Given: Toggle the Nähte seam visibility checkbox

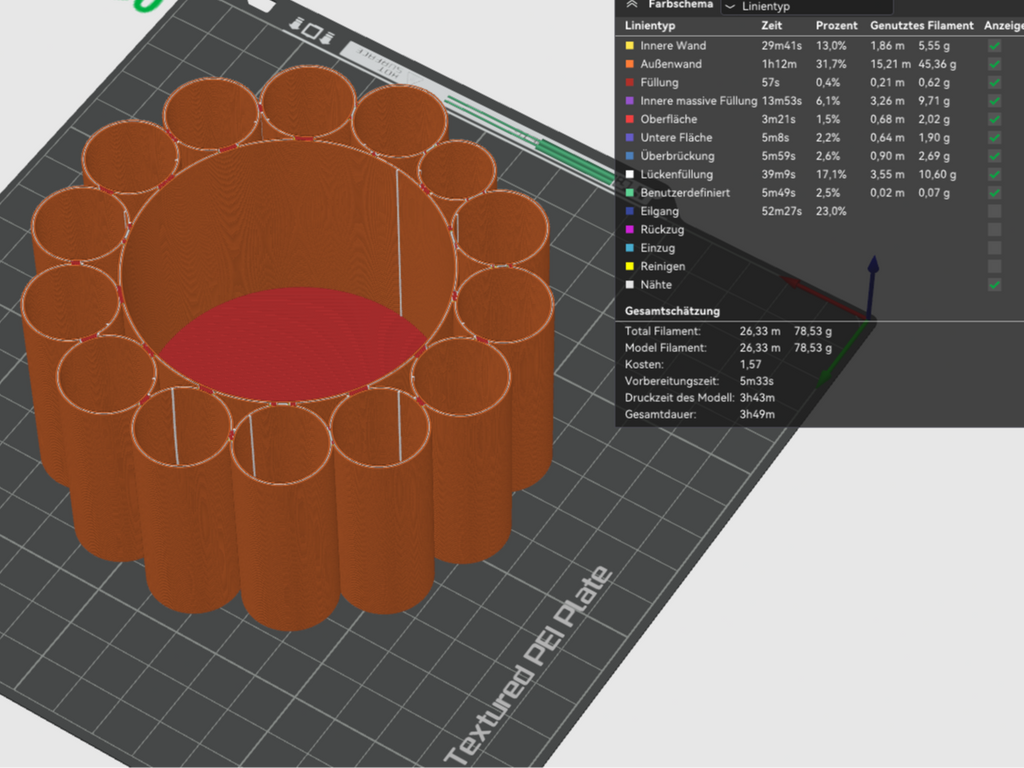Looking at the screenshot, I should (x=994, y=285).
